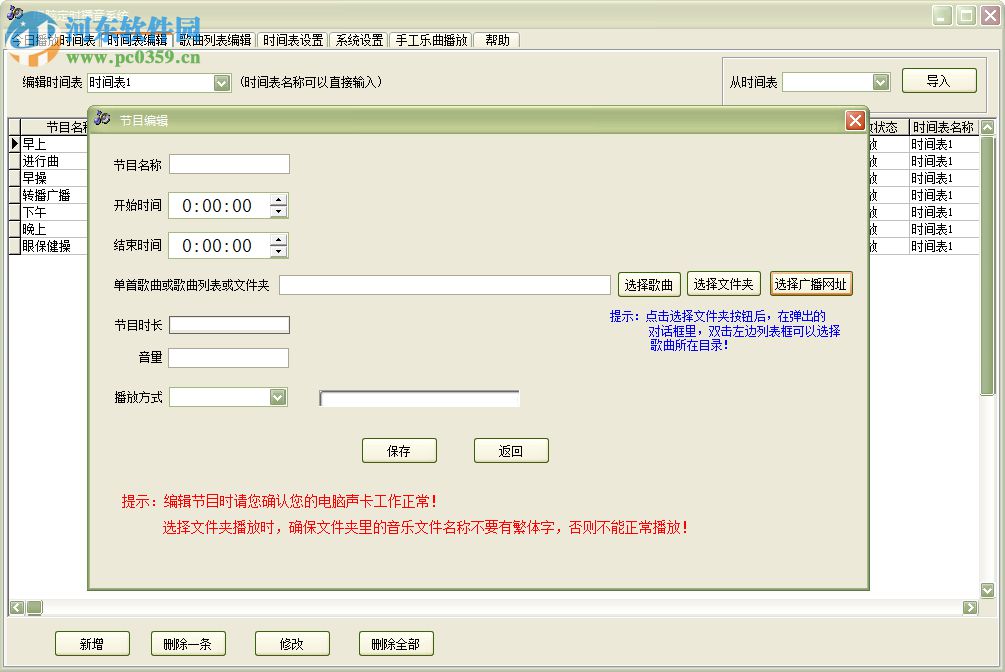Click horizontal scrollbar left arrow
The width and height of the screenshot is (1005, 672).
17,607
